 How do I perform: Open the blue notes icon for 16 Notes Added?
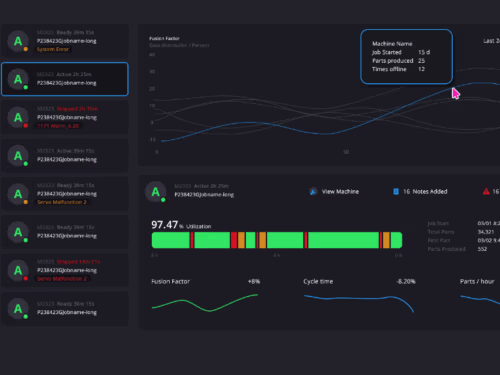pos(396,192)
